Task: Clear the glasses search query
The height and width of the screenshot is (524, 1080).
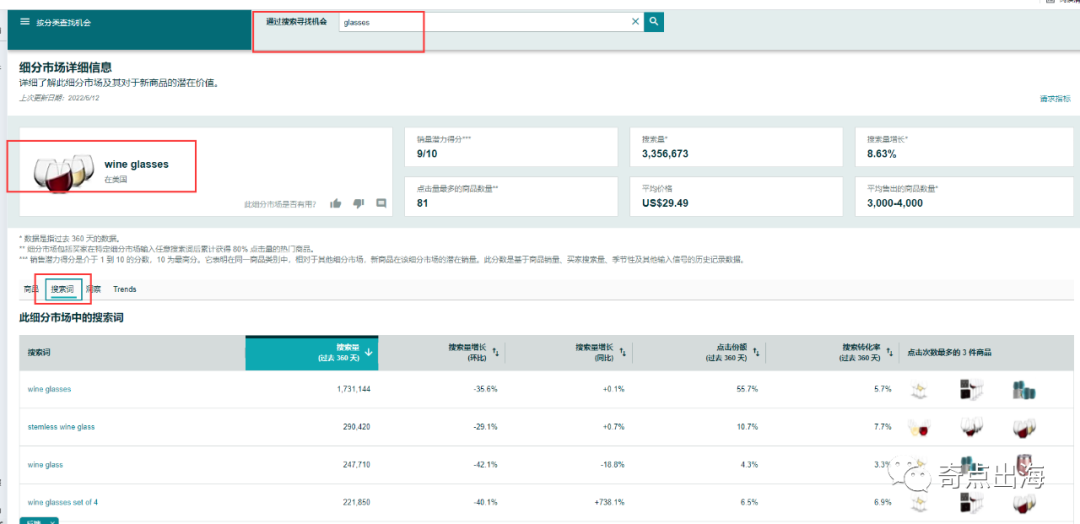Action: 635,22
